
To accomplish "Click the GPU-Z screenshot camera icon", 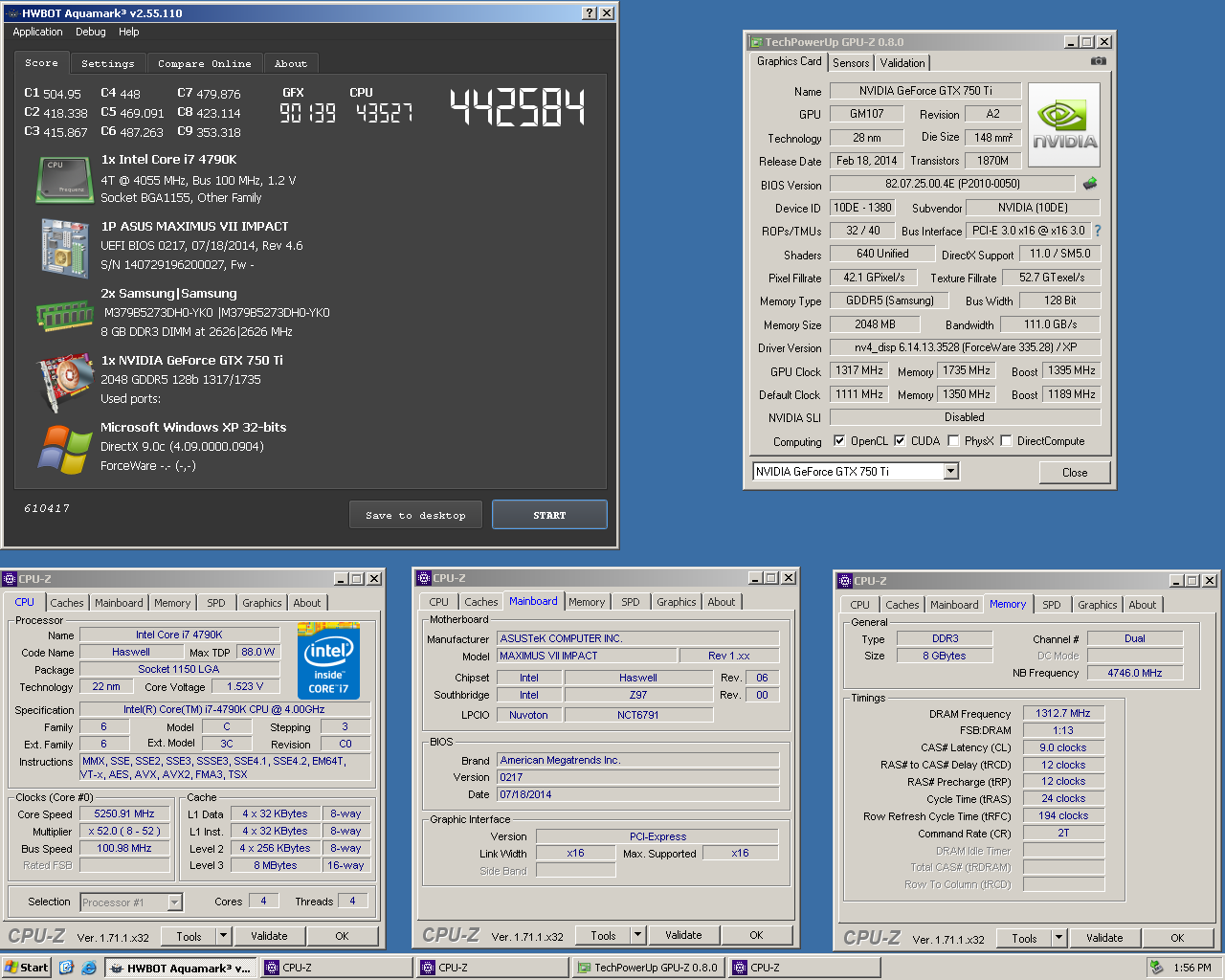I will pos(1099,61).
